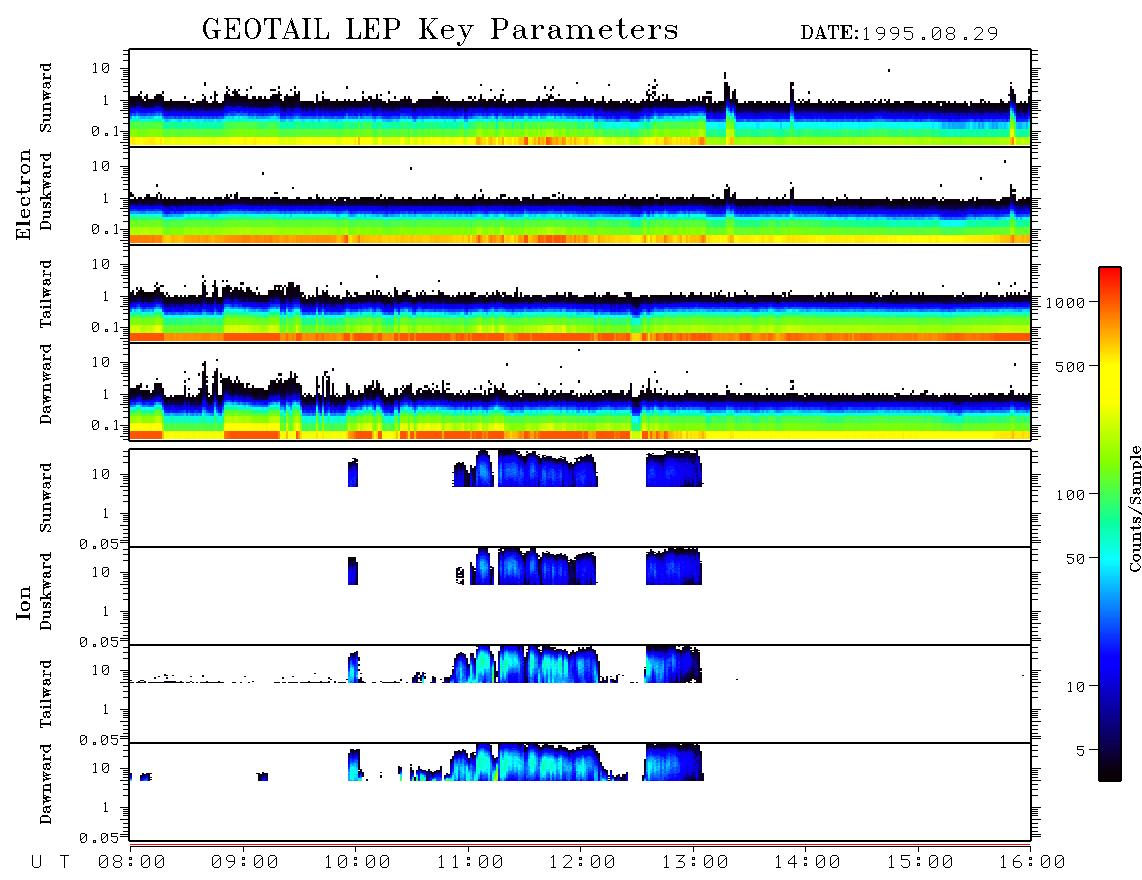Click the Ion "Sunward" panel label
This screenshot has width=1142, height=880.
[45, 498]
